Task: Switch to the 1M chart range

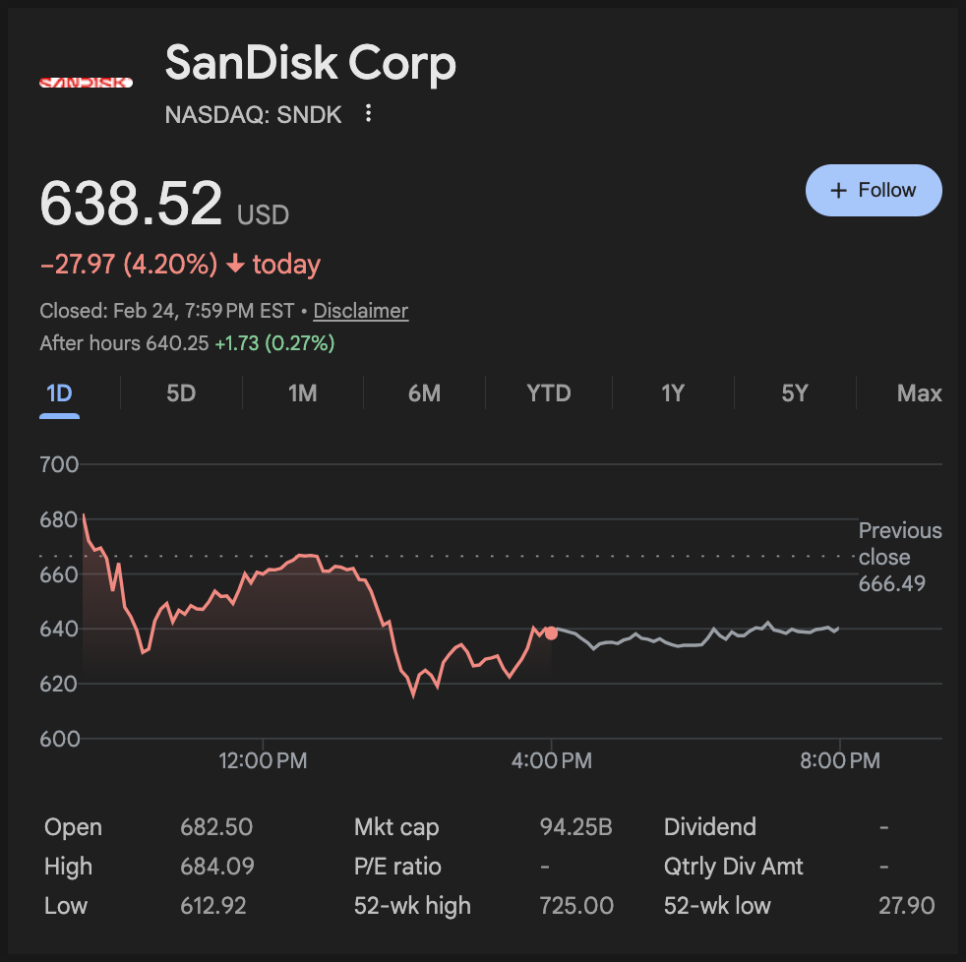Action: point(302,393)
